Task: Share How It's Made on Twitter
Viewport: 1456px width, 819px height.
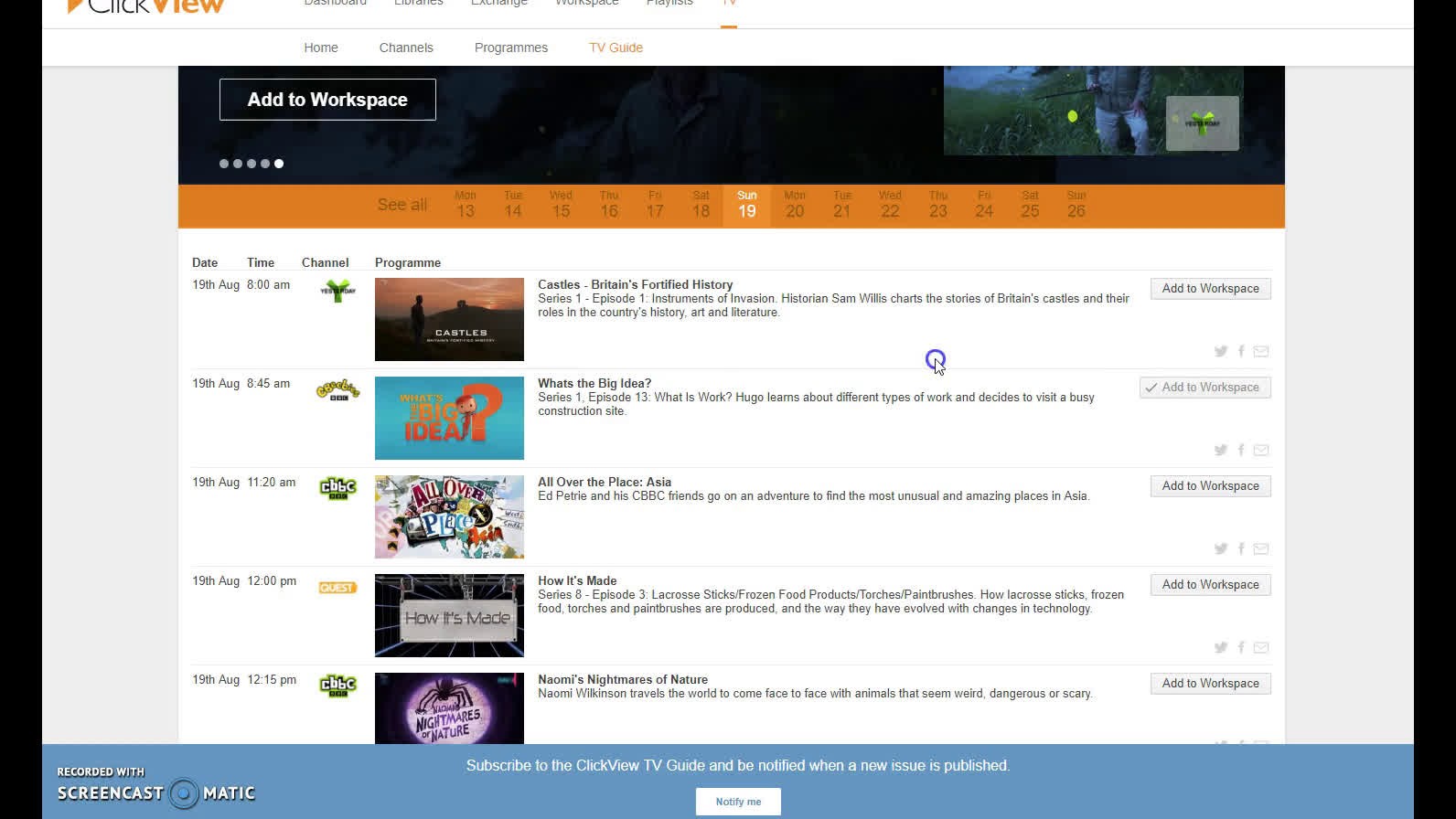Action: [1220, 647]
